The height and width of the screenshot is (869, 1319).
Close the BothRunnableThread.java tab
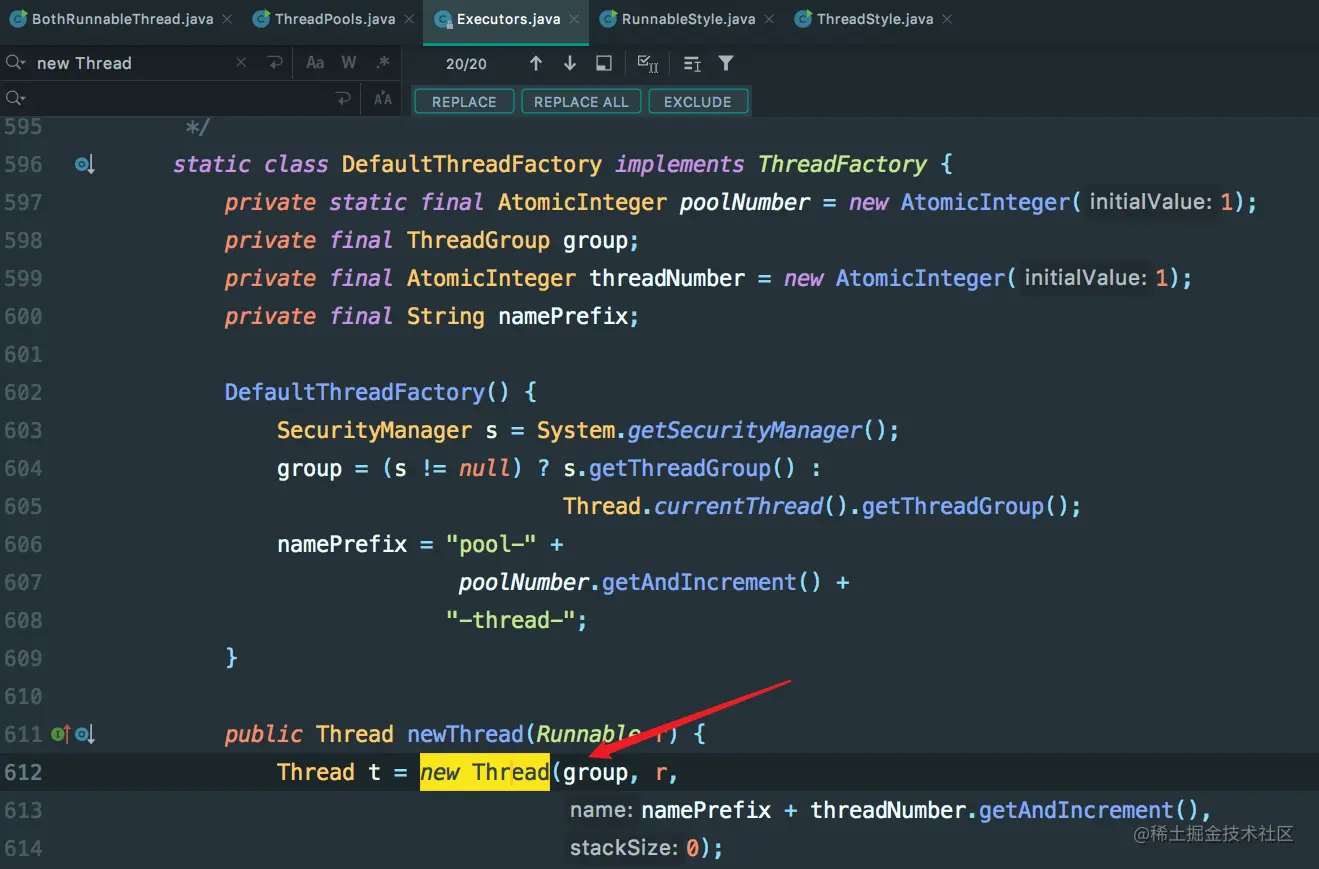(x=227, y=19)
